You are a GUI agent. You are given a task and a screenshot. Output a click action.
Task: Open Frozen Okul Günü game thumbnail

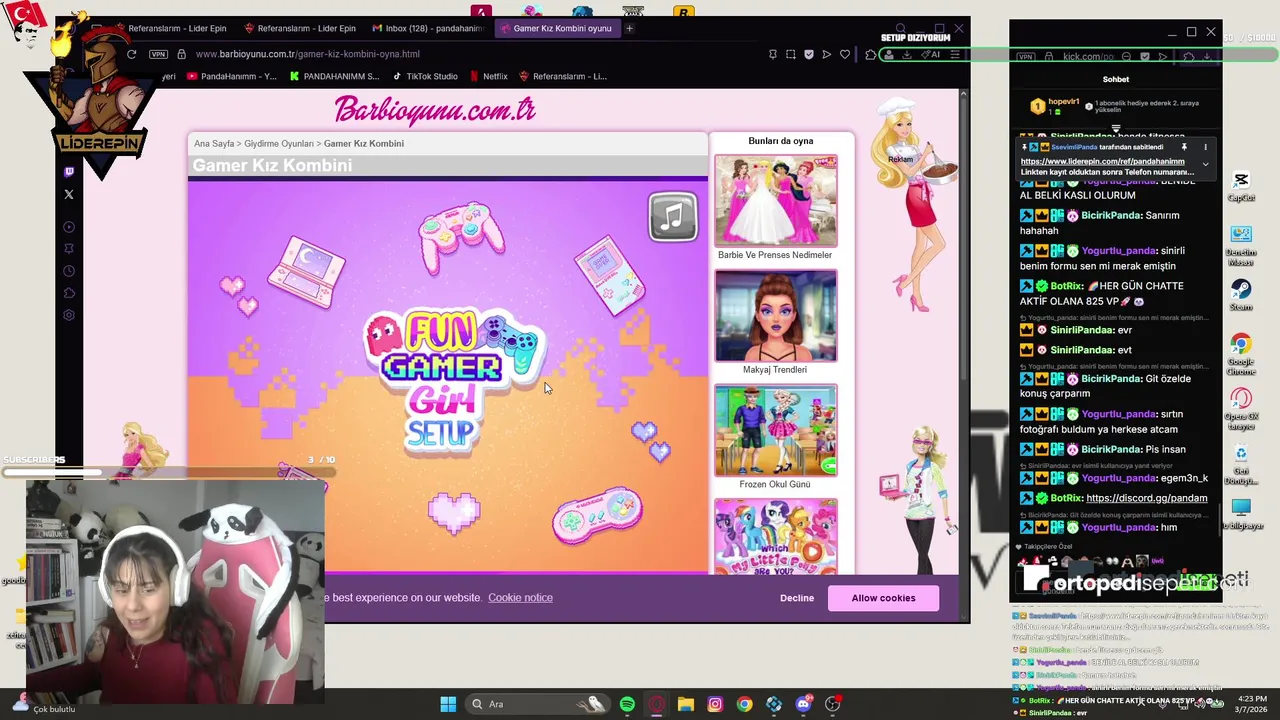pos(776,431)
